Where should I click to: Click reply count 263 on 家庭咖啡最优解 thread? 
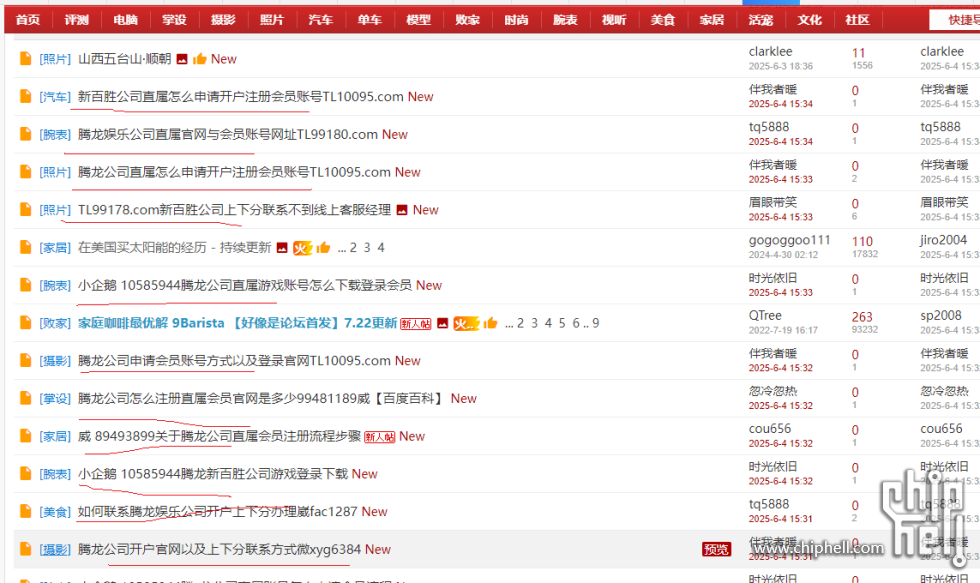click(862, 317)
